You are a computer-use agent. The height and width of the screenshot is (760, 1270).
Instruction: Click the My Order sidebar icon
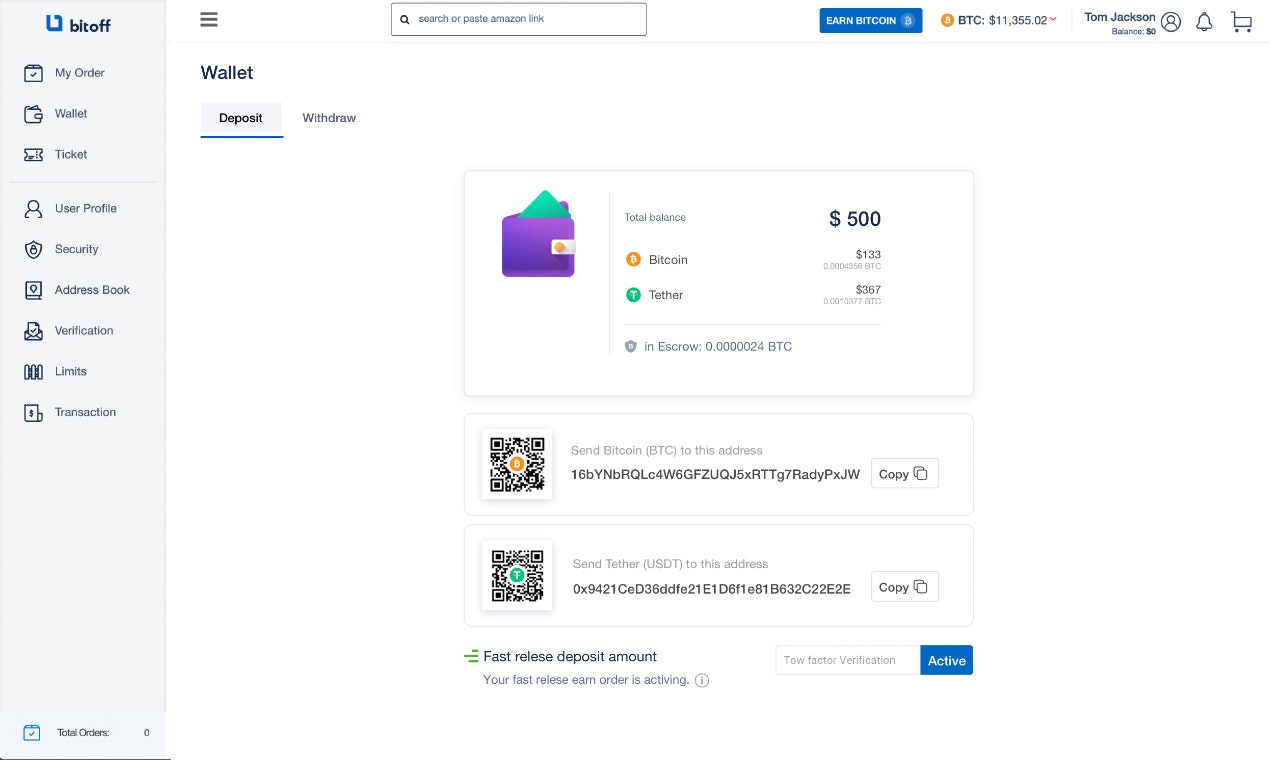33,73
